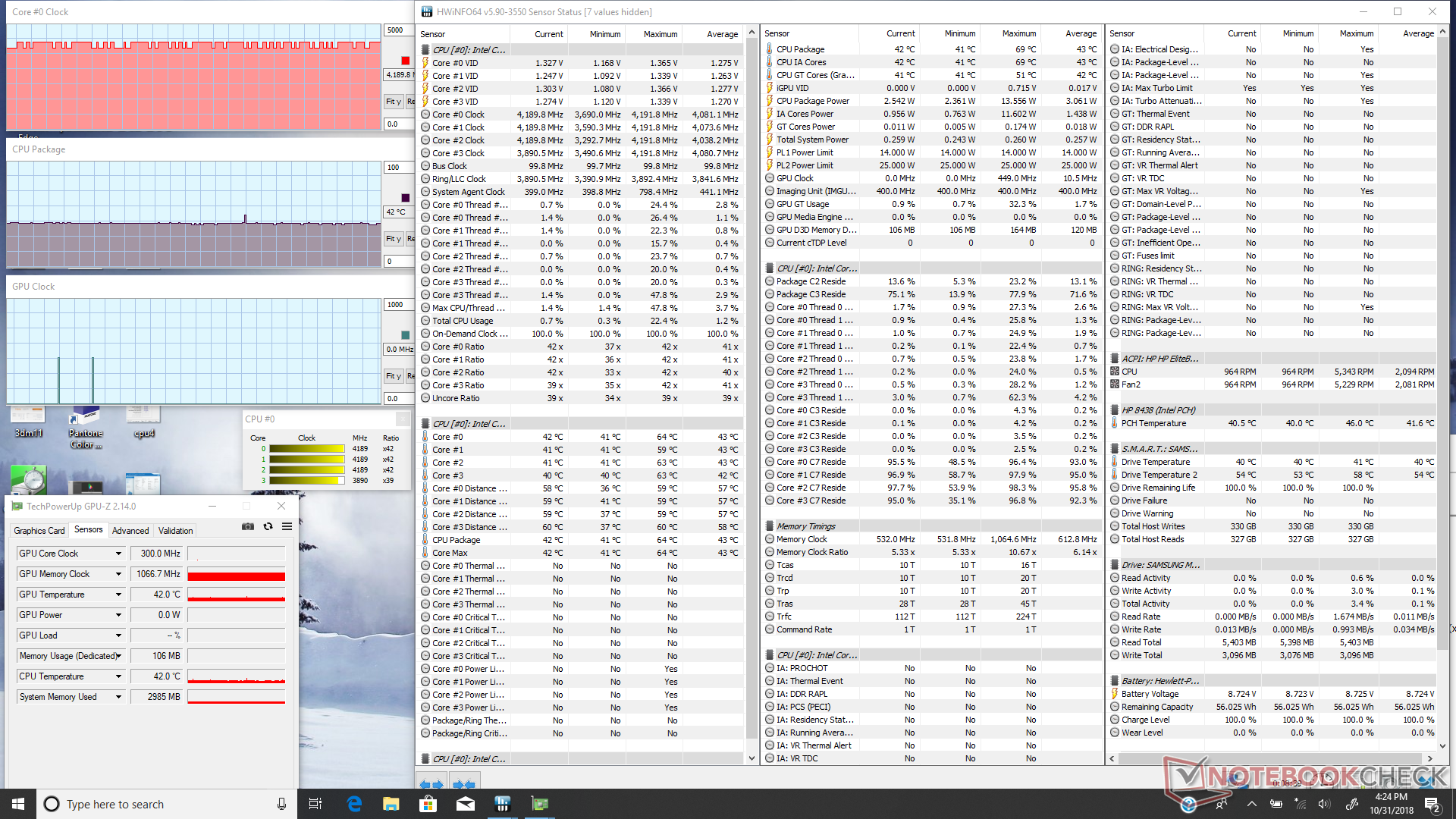This screenshot has width=1456, height=819.
Task: Open GPU-Z hamburger menu icon
Action: [287, 526]
